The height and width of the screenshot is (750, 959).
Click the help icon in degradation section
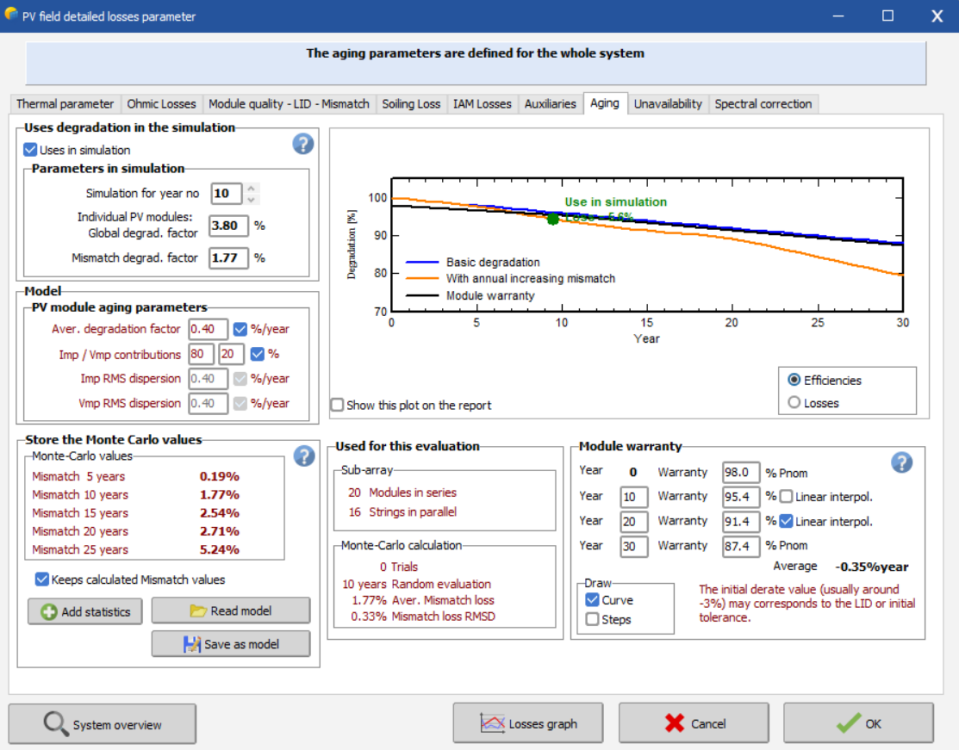[x=303, y=144]
